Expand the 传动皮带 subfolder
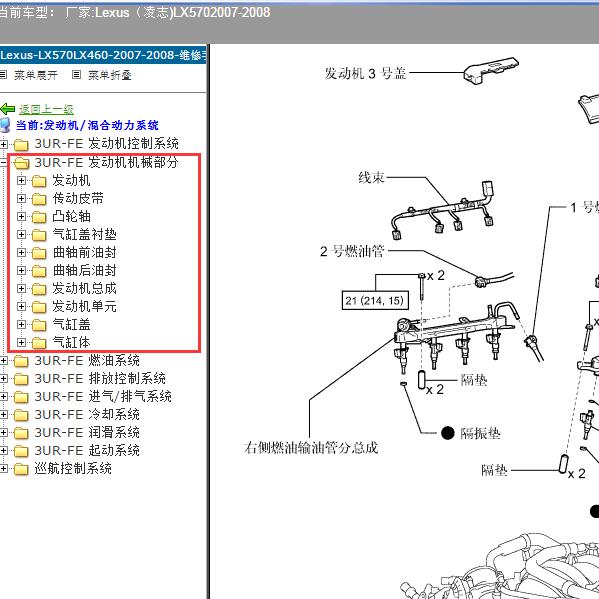Viewport: 599px width, 599px height. click(x=21, y=199)
